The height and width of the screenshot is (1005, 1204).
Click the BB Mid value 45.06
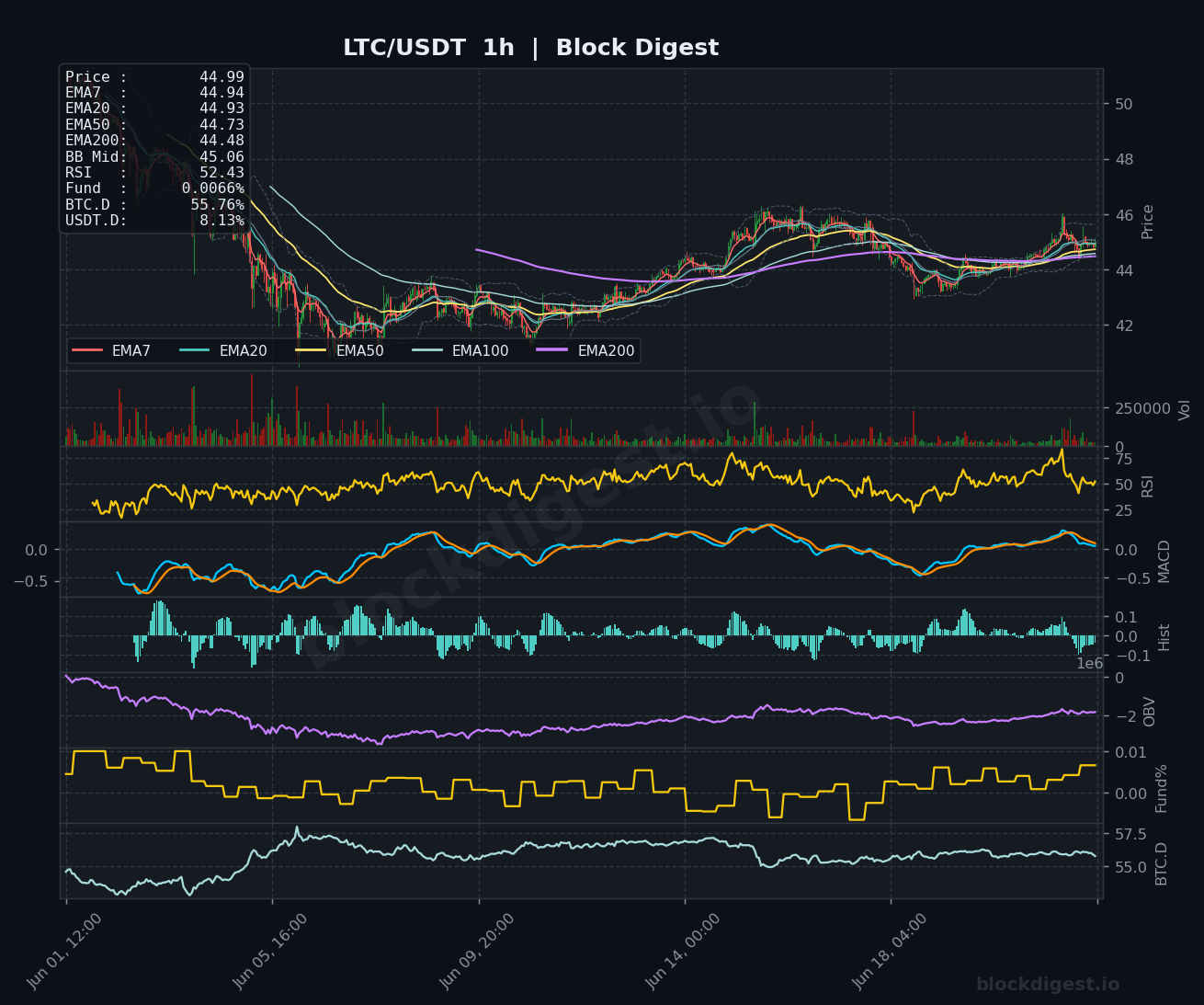(221, 157)
